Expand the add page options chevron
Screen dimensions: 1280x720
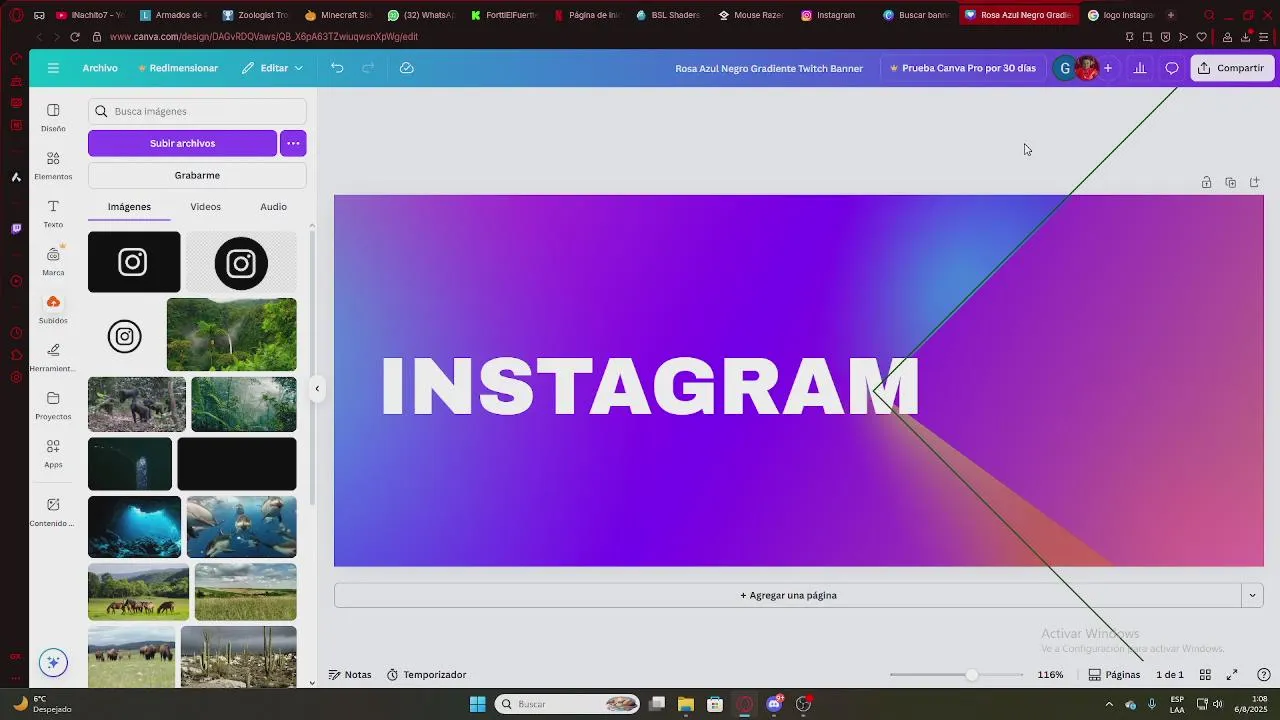point(1252,595)
